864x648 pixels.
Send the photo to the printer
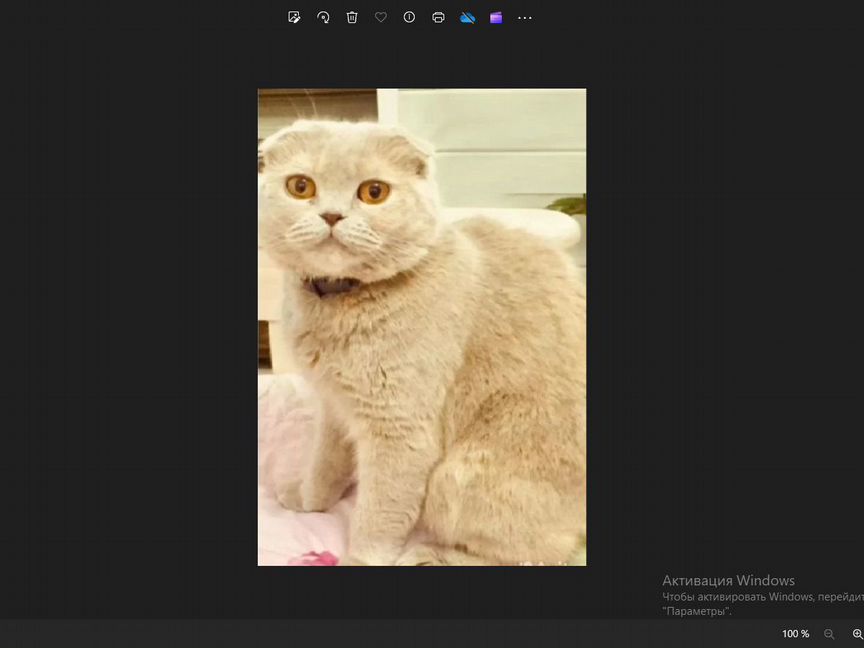pos(438,17)
